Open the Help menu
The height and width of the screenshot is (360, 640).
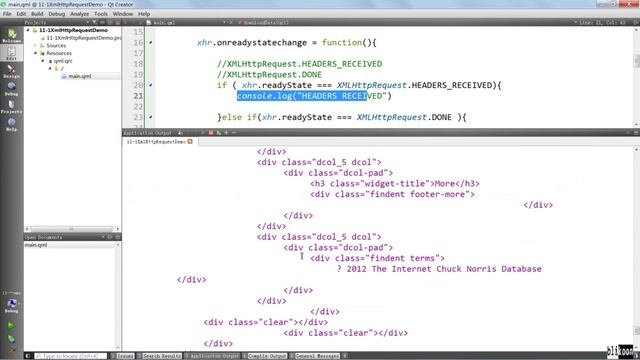click(x=144, y=14)
